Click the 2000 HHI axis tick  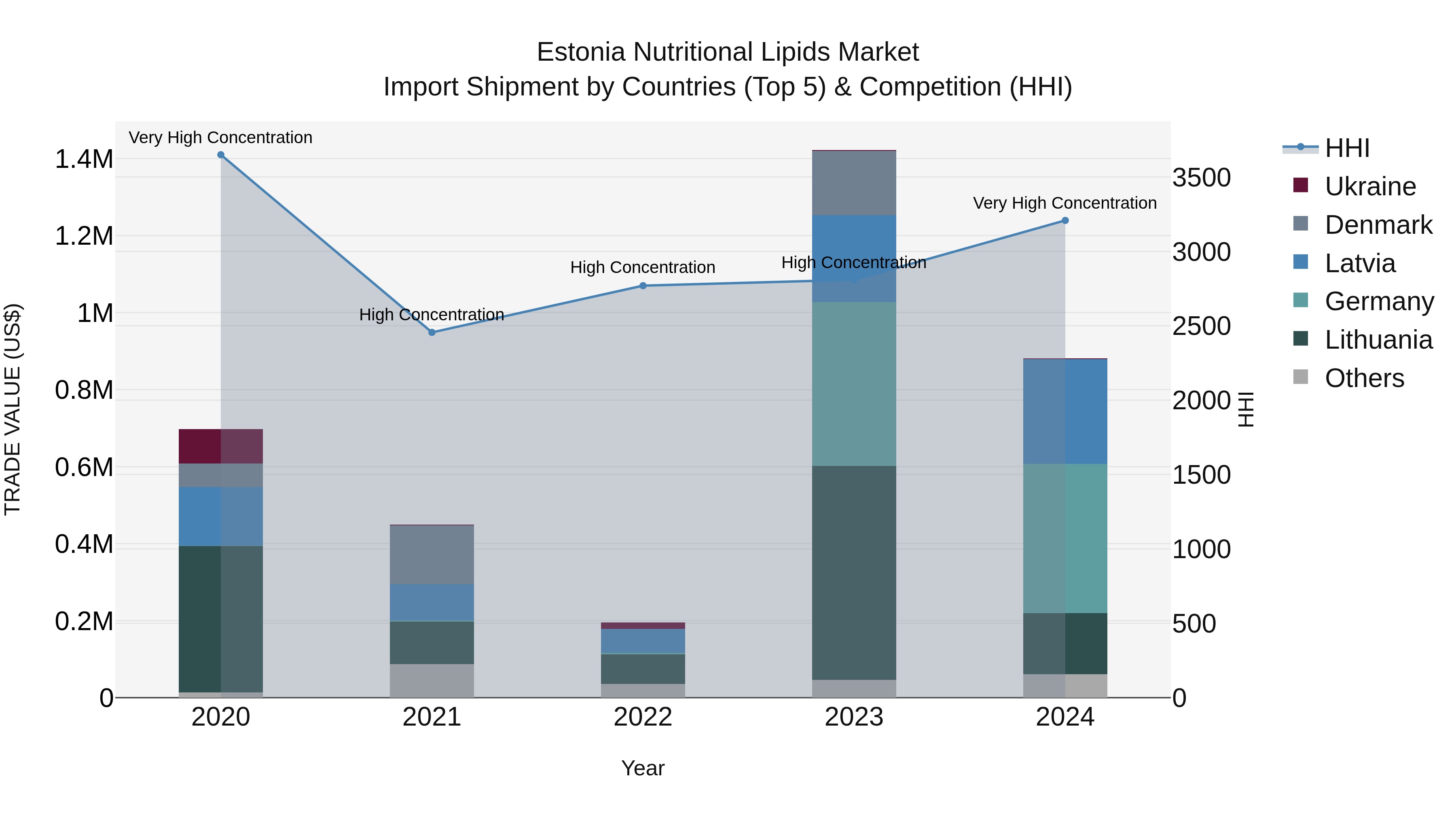(x=1202, y=401)
